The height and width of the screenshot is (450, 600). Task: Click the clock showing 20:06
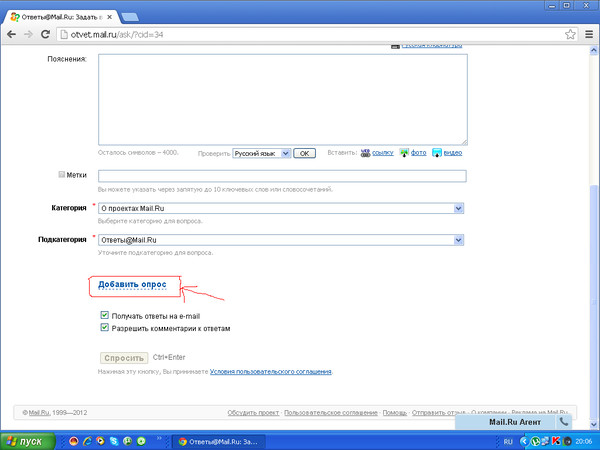tap(584, 442)
